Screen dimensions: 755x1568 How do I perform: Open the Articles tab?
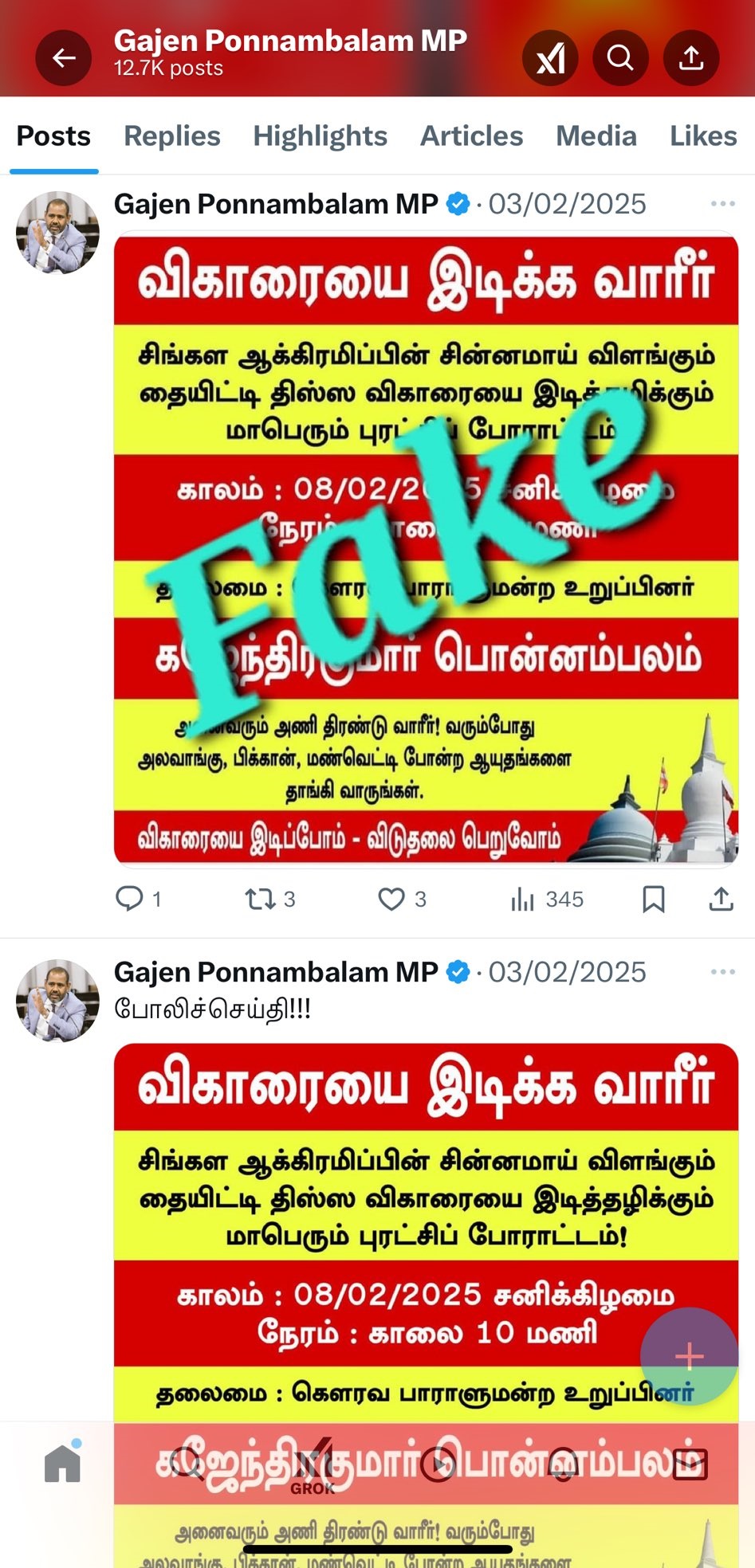click(x=472, y=136)
